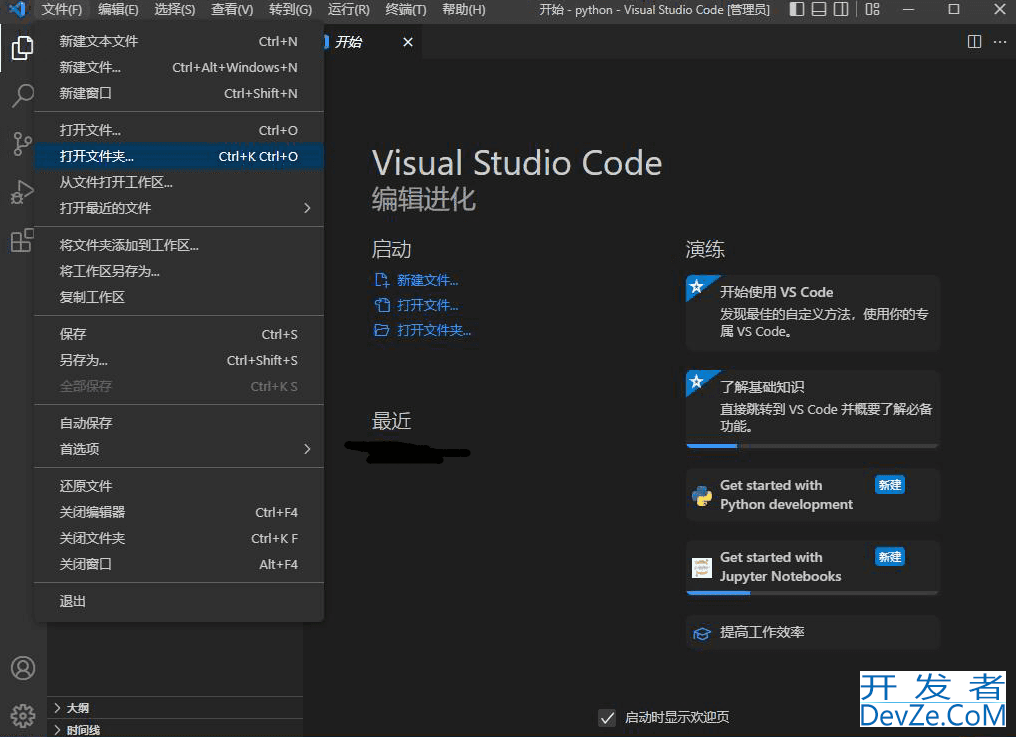Open the 选择(S) menu
Image resolution: width=1016 pixels, height=737 pixels.
tap(175, 10)
